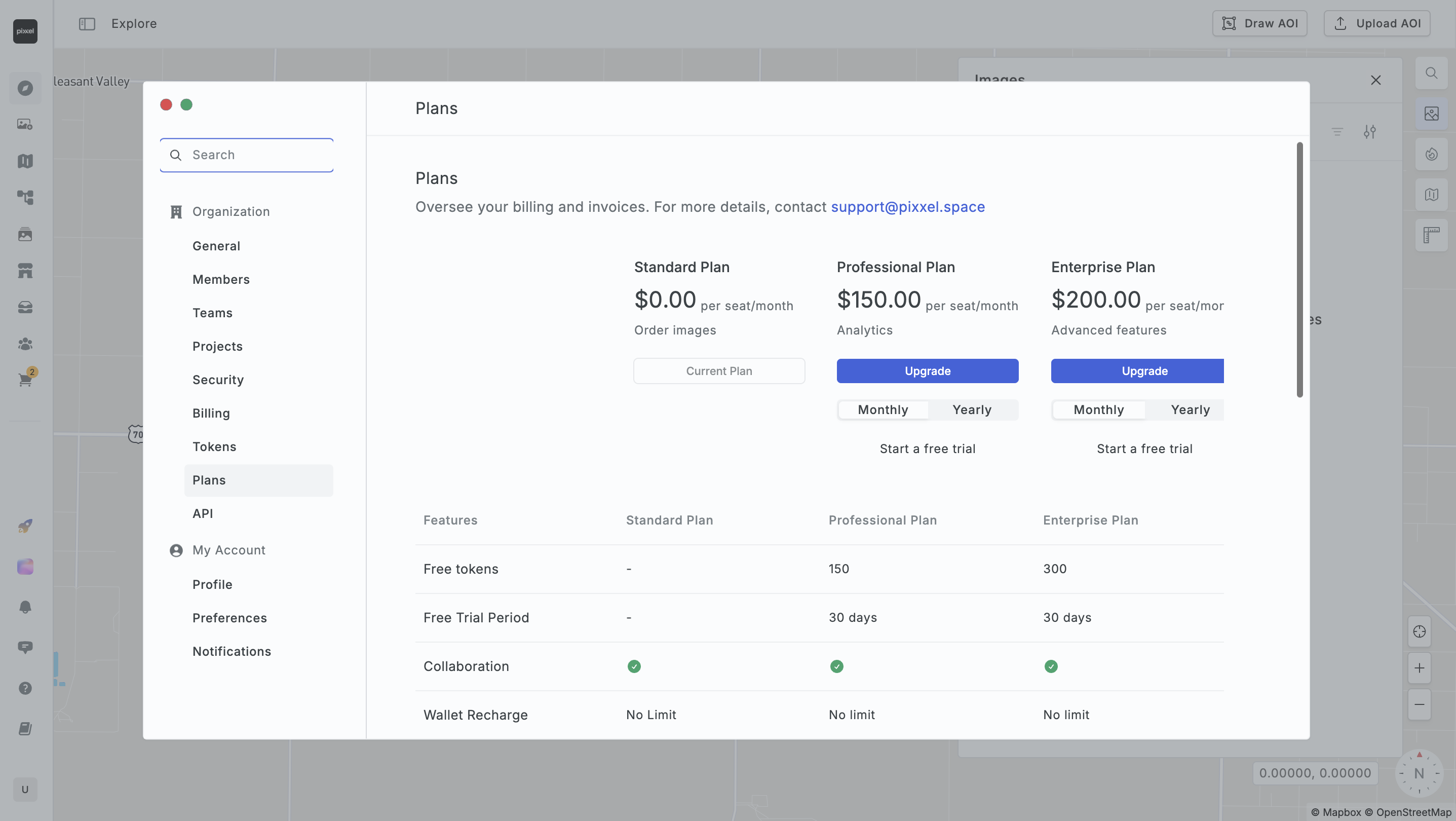The image size is (1456, 821).
Task: Click the support@pixxel.space email link
Action: [908, 207]
